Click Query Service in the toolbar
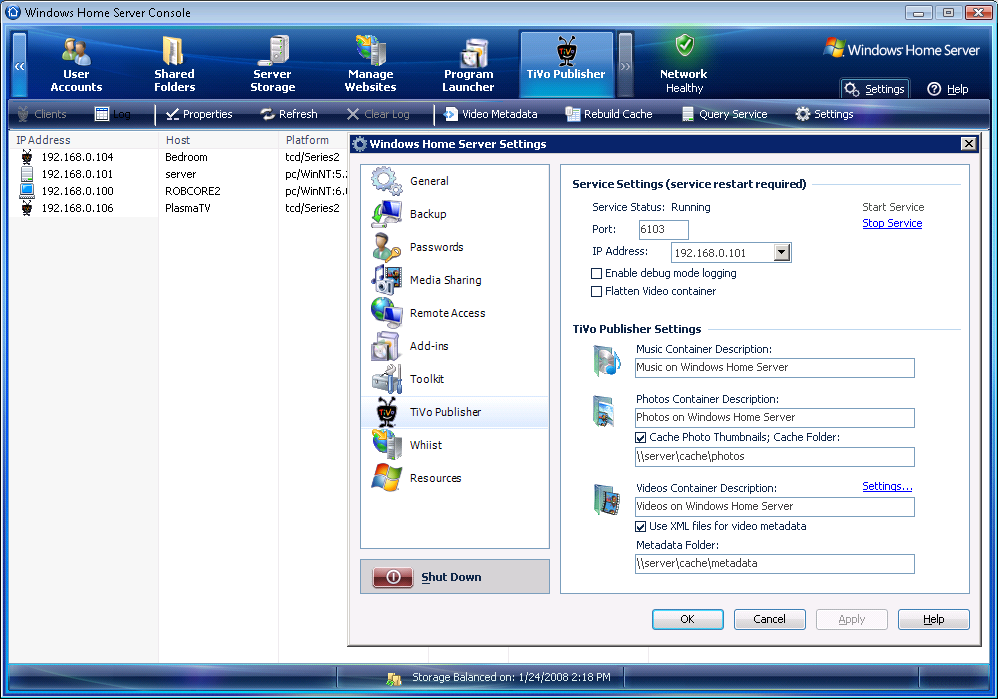 (724, 114)
